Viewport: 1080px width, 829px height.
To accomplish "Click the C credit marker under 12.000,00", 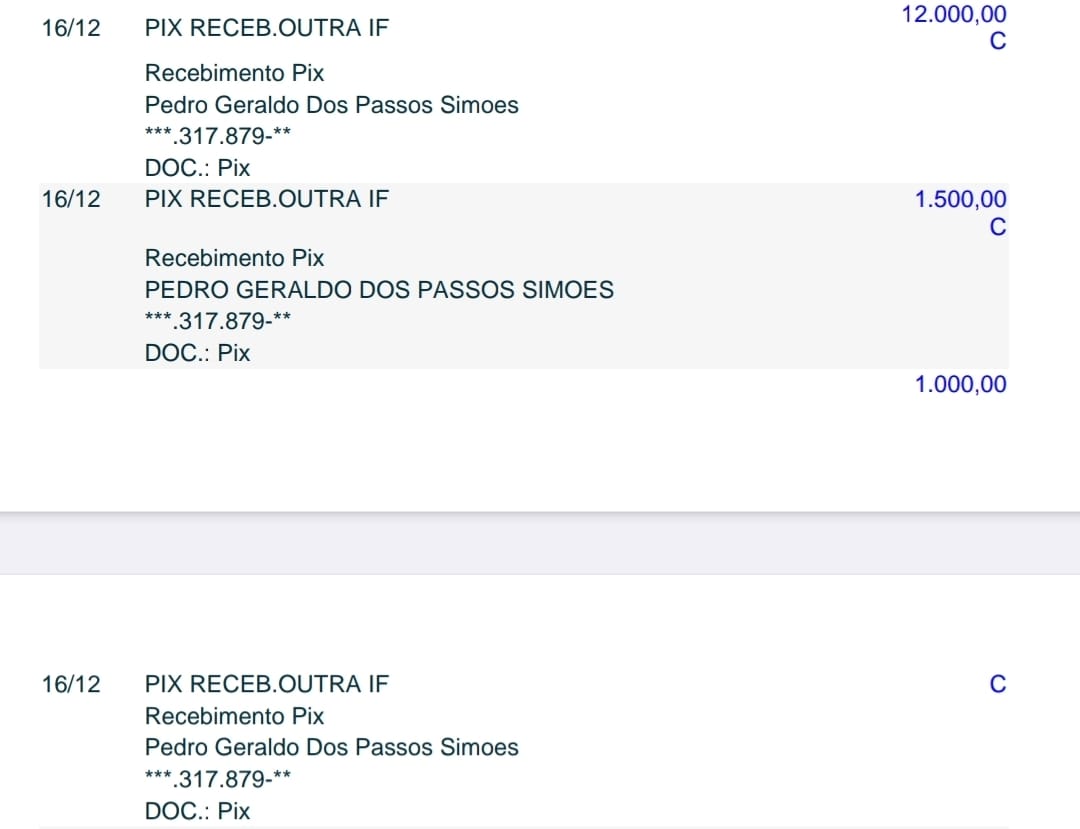I will point(997,43).
